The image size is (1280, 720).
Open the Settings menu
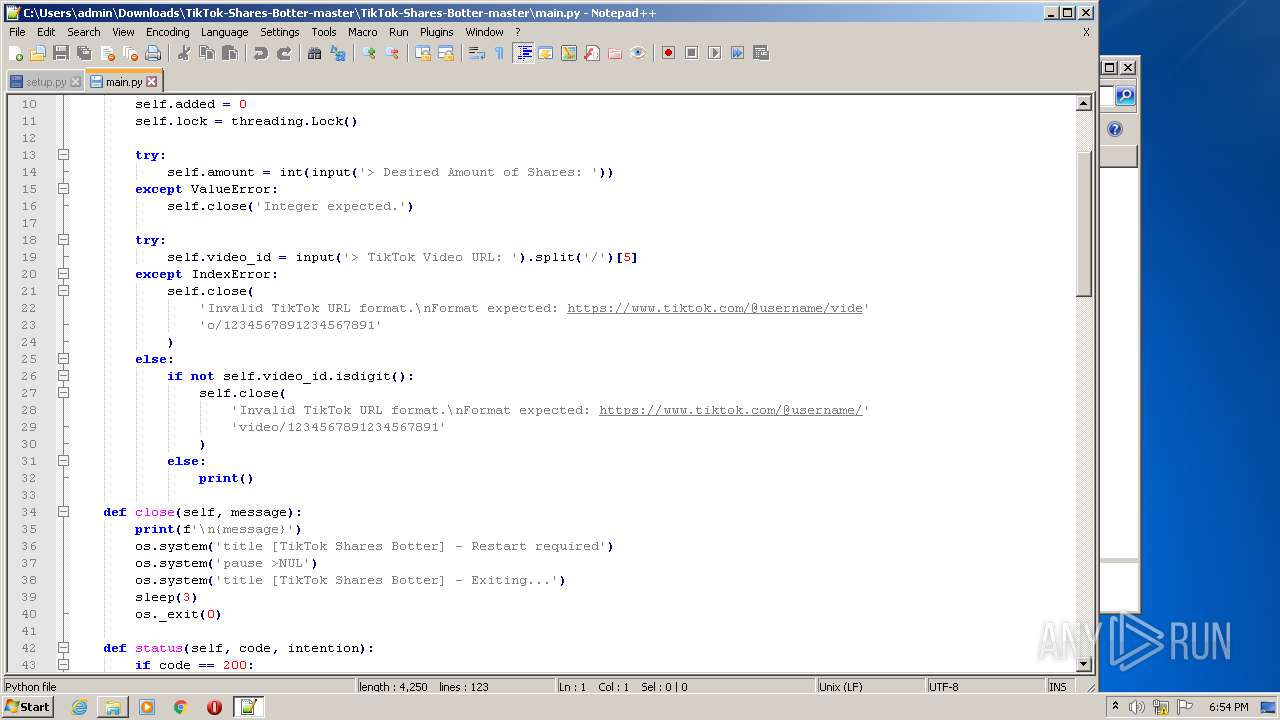[x=280, y=32]
